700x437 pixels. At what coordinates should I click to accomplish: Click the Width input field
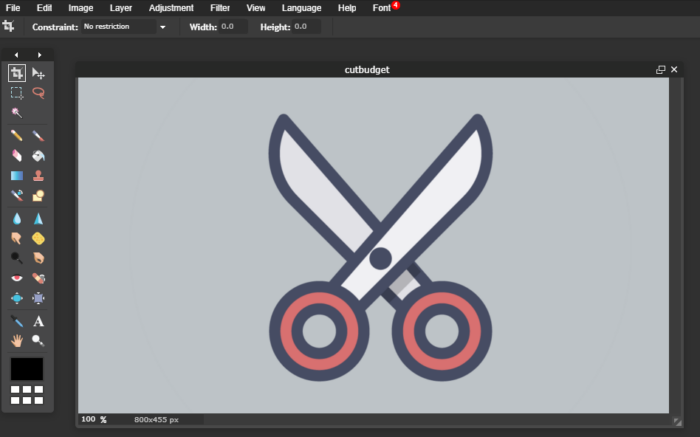233,27
